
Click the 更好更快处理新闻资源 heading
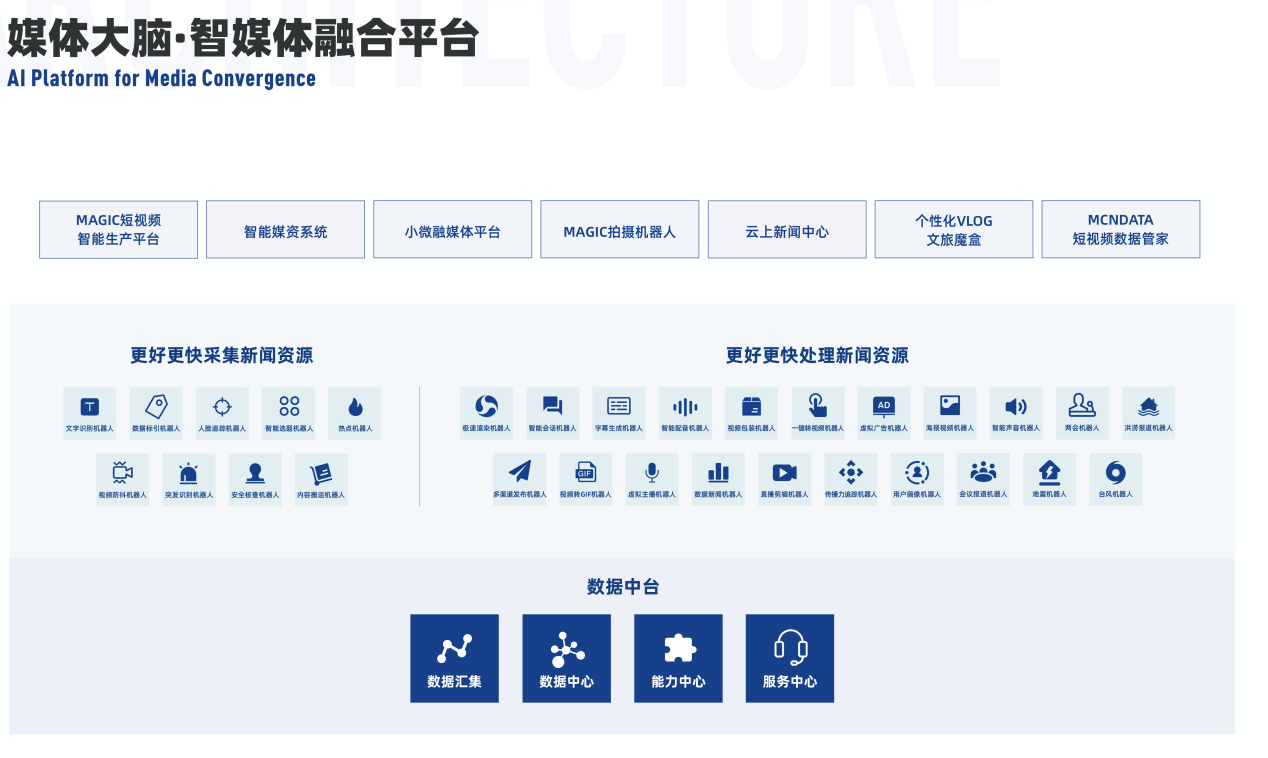point(817,355)
